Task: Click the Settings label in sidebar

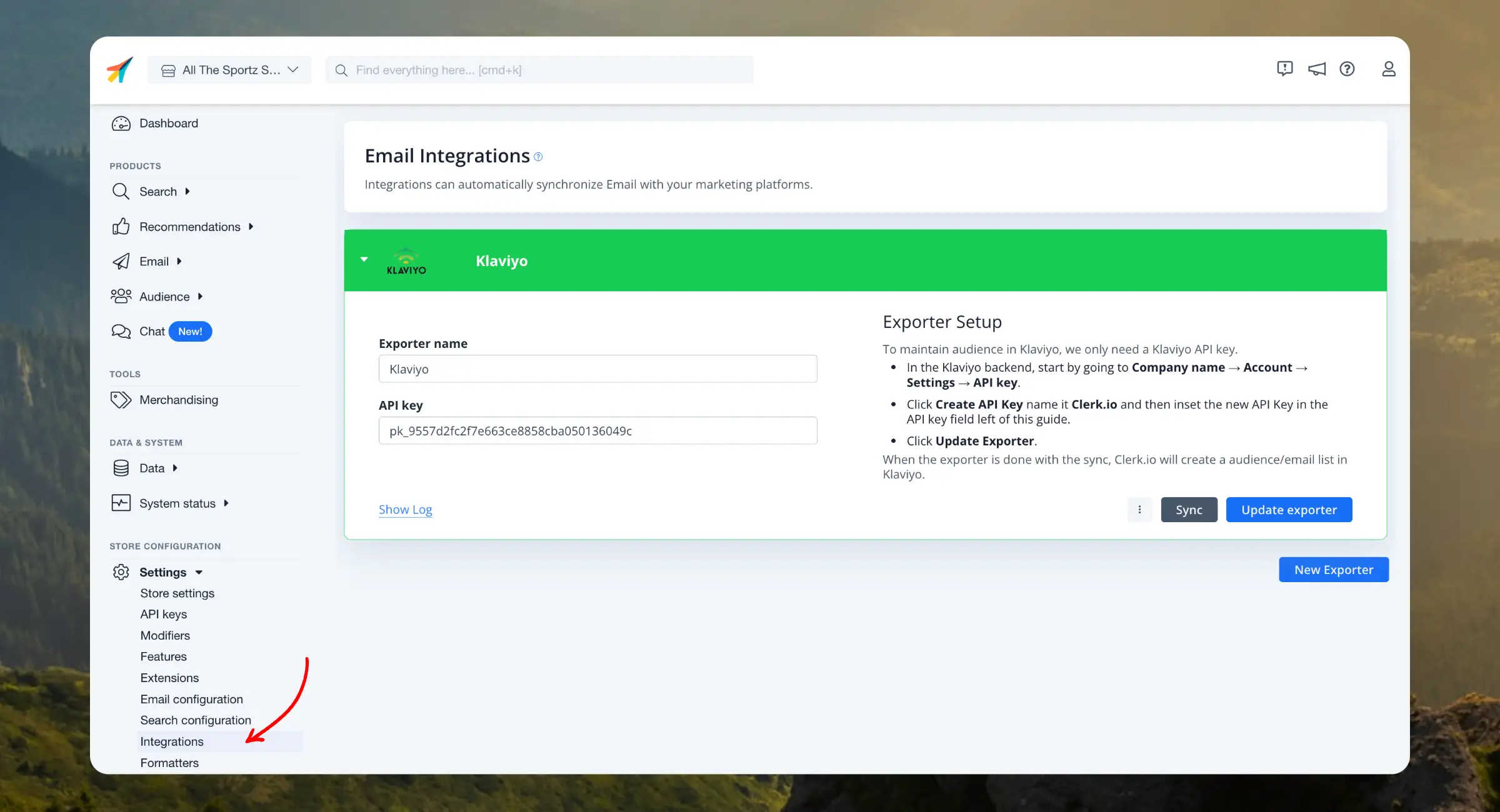Action: (162, 572)
